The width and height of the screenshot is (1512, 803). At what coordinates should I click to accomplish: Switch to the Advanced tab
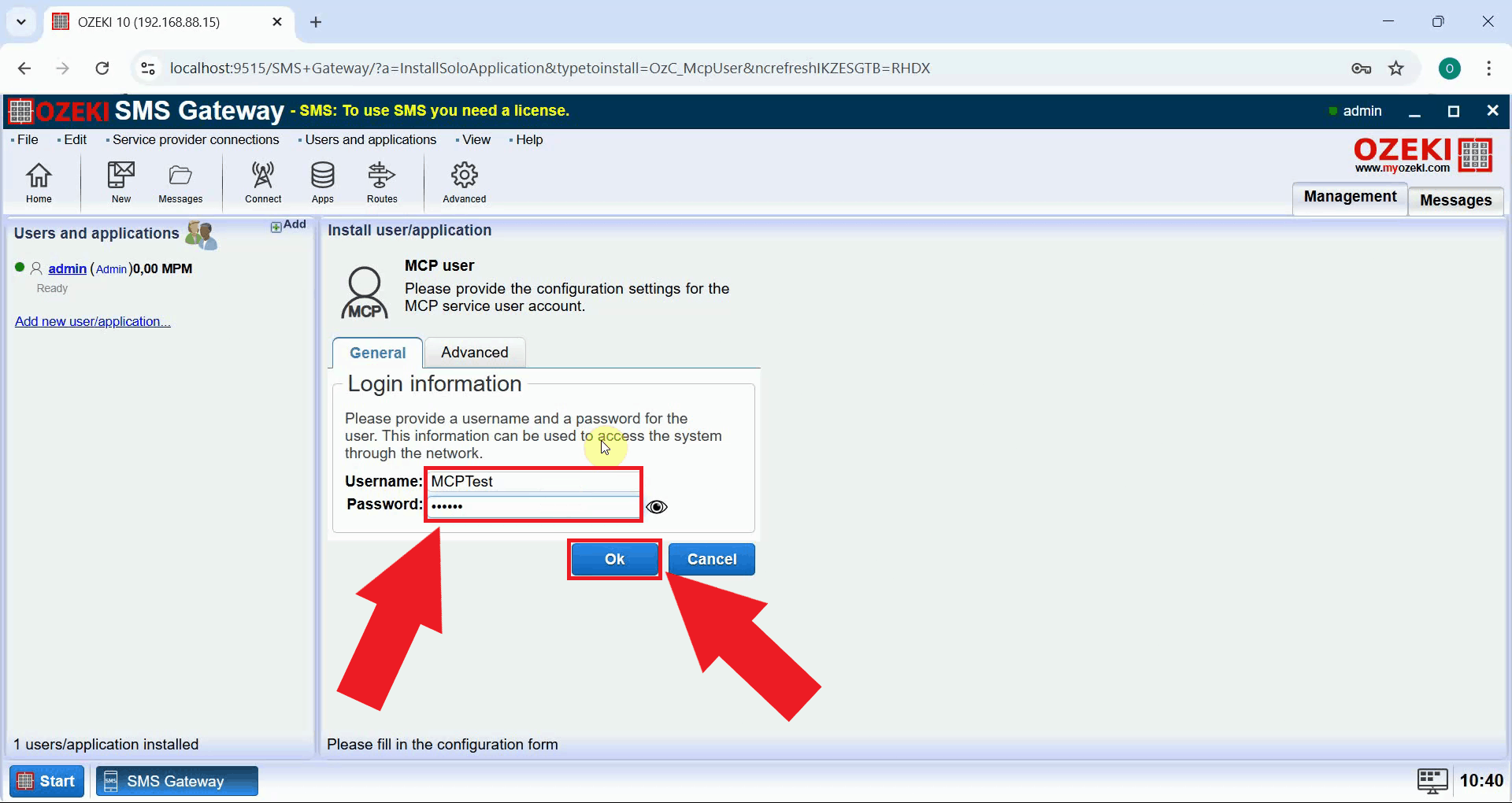pyautogui.click(x=473, y=352)
